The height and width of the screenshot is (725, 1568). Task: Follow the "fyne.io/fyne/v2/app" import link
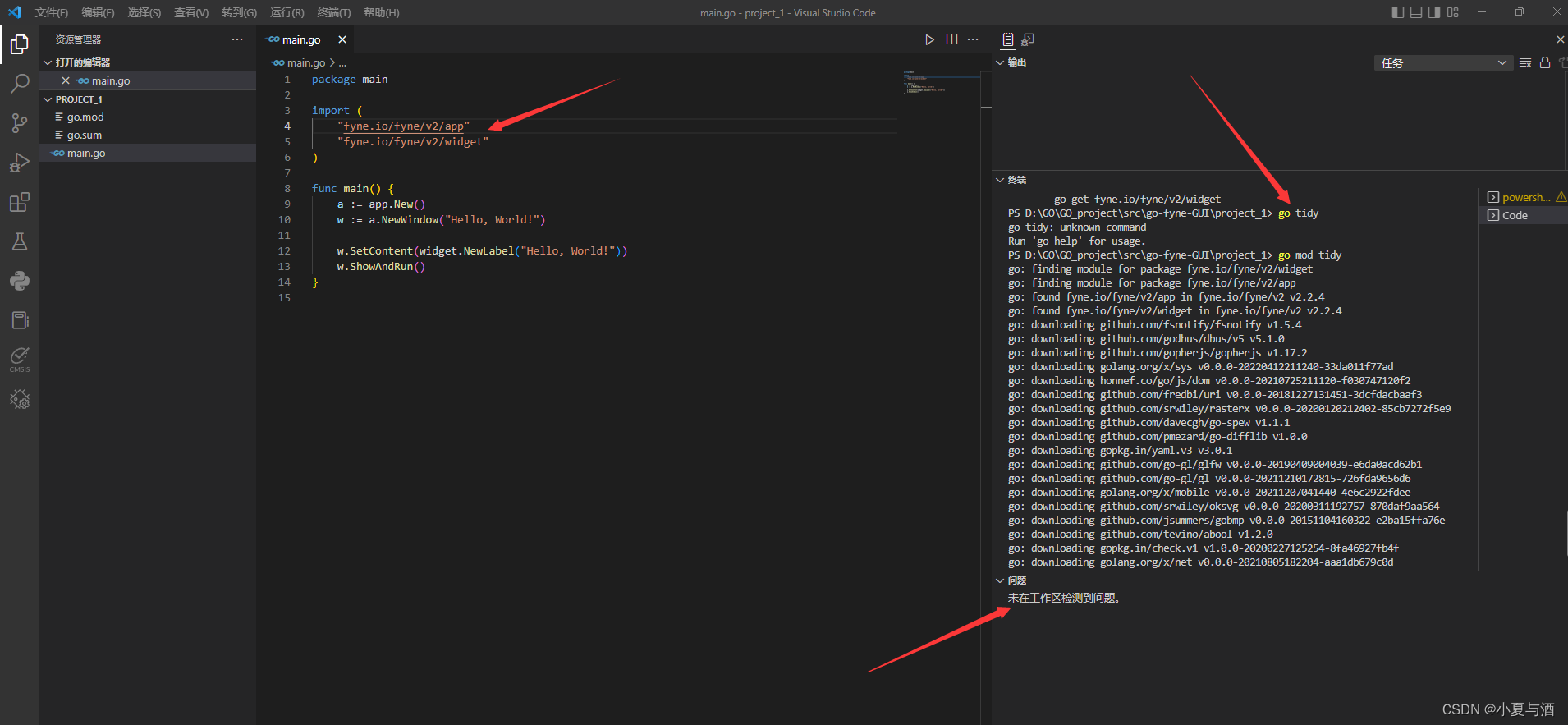[x=403, y=126]
